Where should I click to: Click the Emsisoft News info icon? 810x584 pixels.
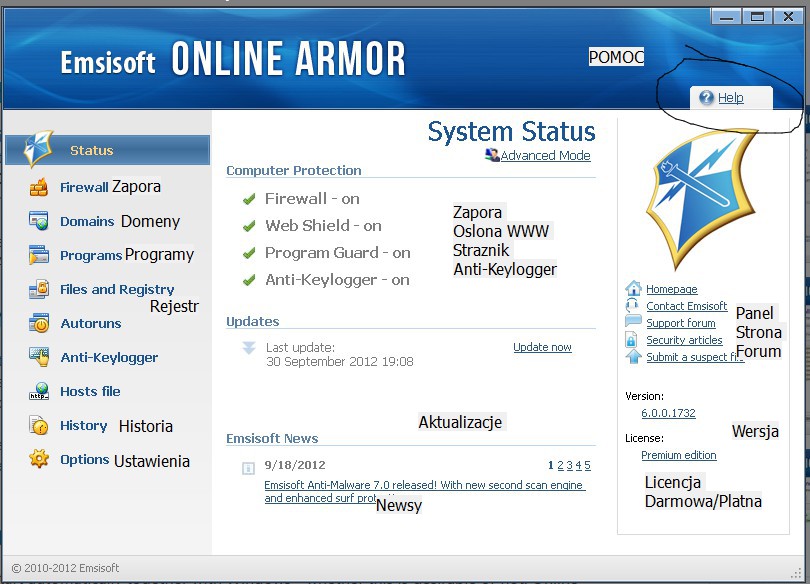pos(248,468)
